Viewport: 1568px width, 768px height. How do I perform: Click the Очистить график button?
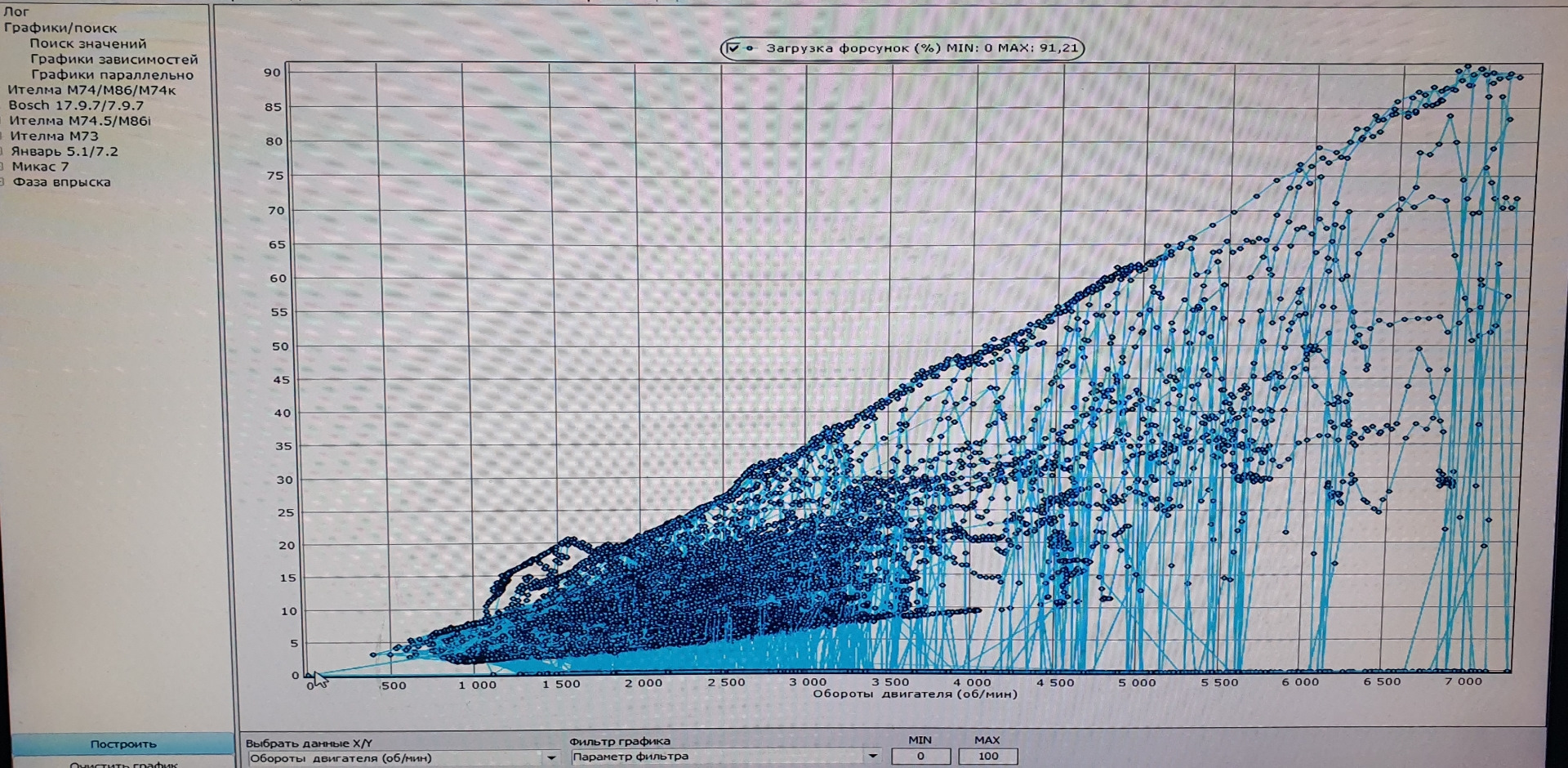[123, 763]
